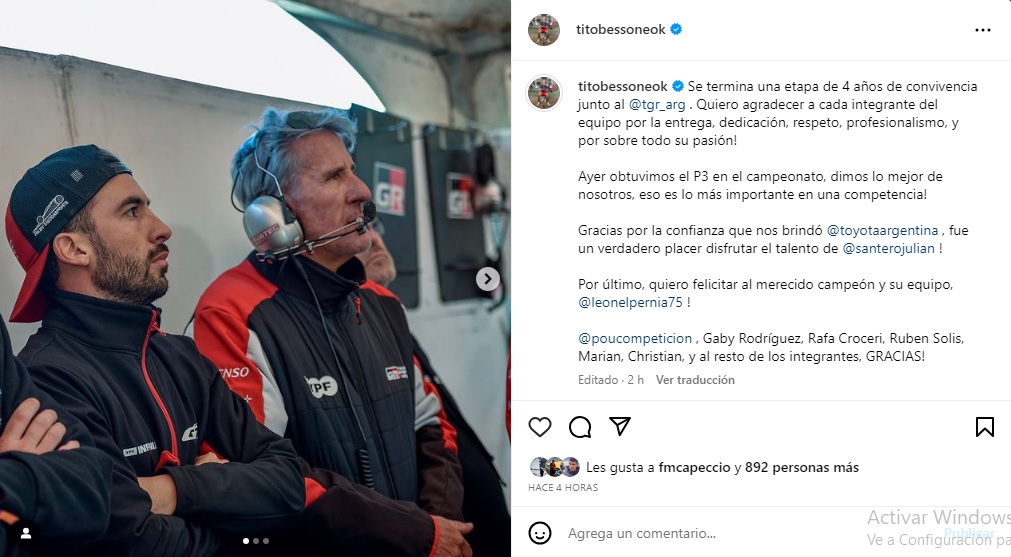
Task: View likes list via 892 personas más
Action: pyautogui.click(x=801, y=467)
